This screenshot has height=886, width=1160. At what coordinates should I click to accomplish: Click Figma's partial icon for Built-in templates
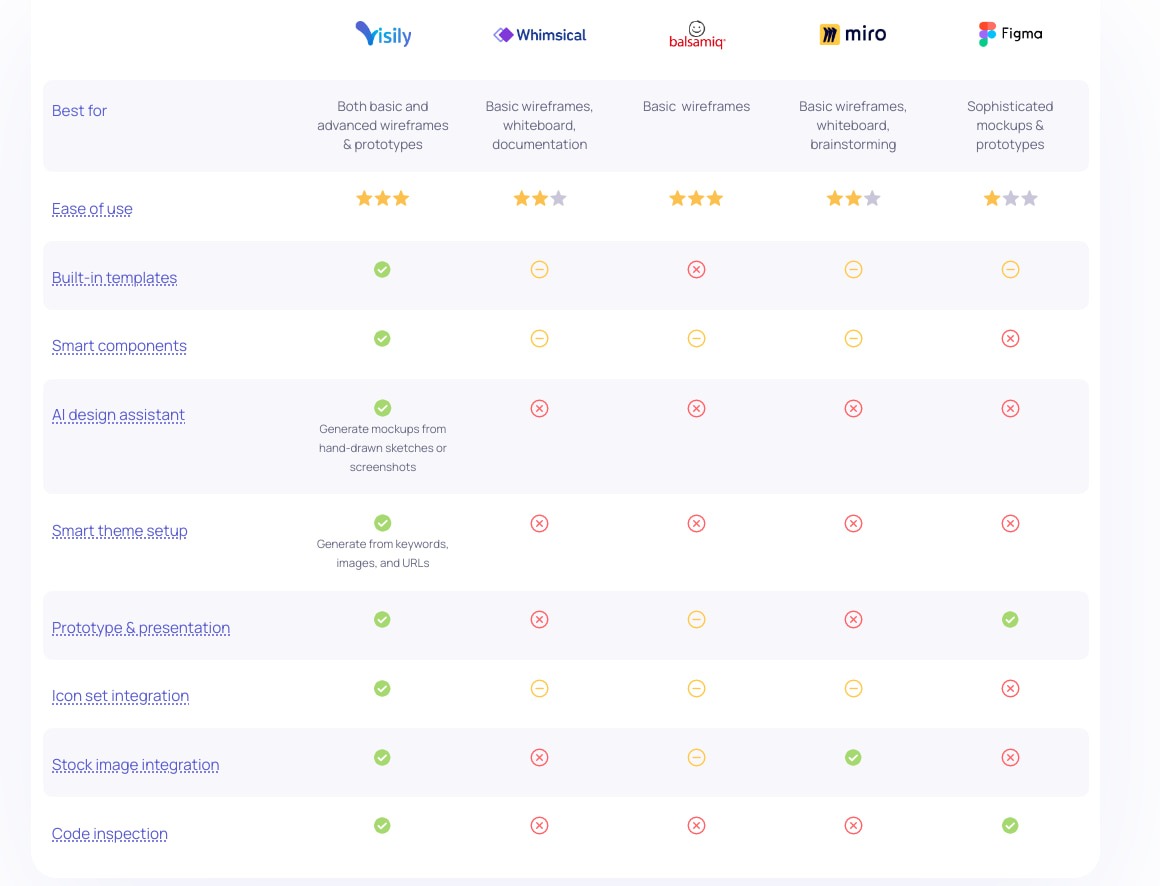click(x=1010, y=269)
